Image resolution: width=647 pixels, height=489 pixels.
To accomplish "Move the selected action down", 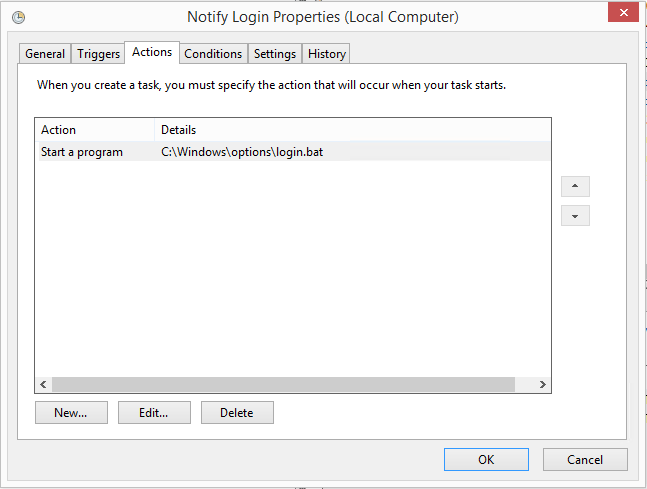I will coord(575,216).
